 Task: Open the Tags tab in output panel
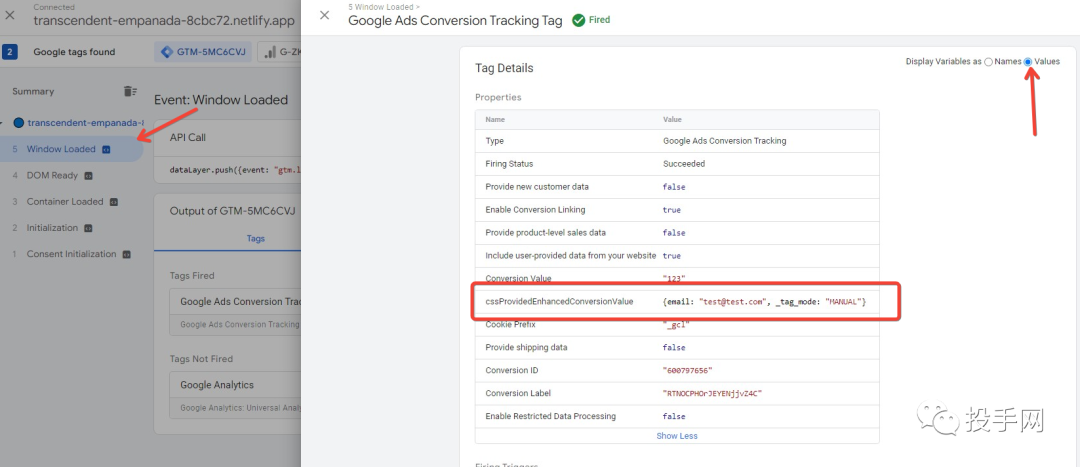[x=255, y=238]
